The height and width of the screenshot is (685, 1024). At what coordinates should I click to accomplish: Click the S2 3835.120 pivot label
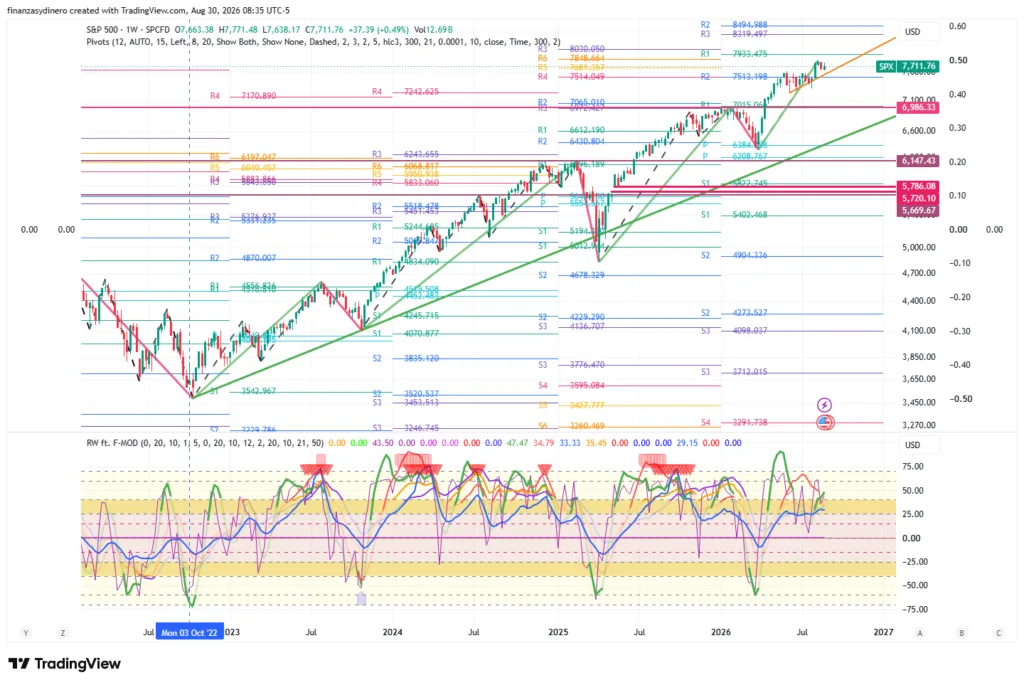(405, 358)
